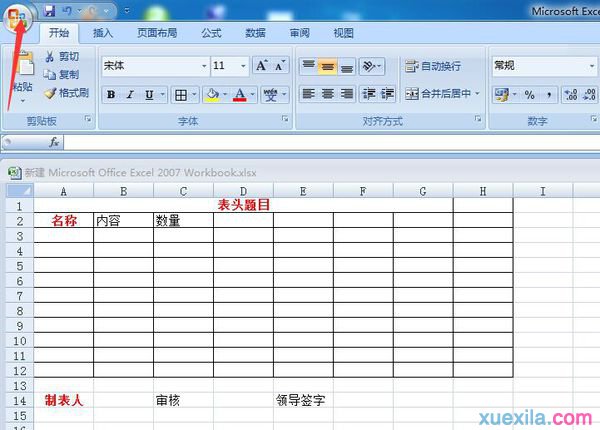The height and width of the screenshot is (430, 600).
Task: Click the insert function fx icon
Action: 54,142
